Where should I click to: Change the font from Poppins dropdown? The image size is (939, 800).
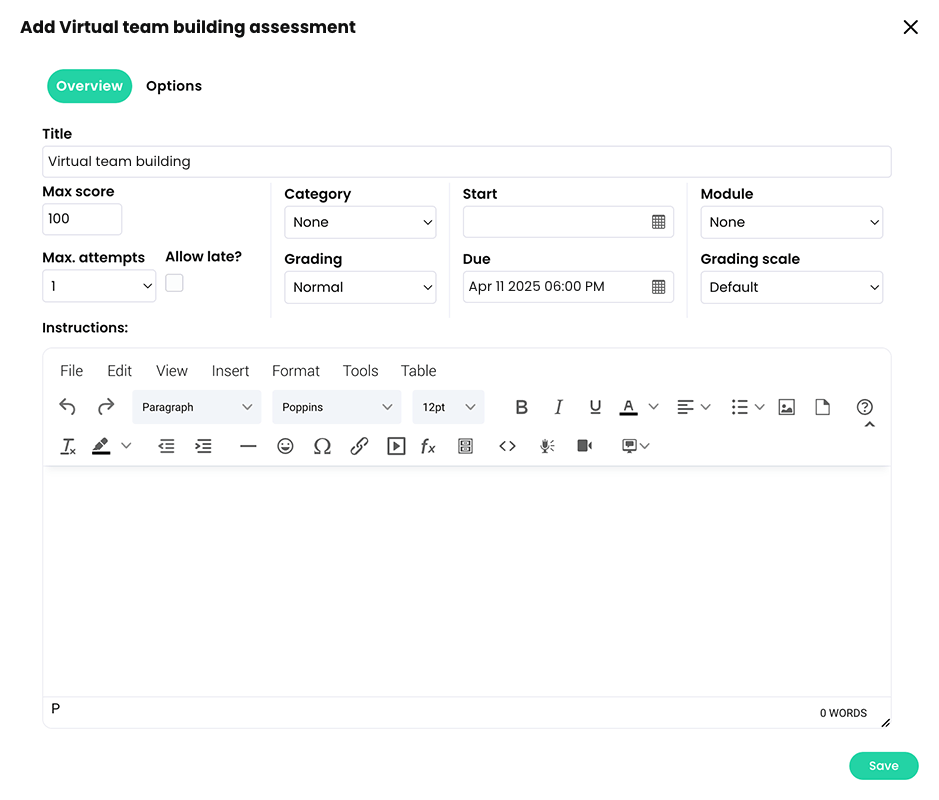point(336,407)
